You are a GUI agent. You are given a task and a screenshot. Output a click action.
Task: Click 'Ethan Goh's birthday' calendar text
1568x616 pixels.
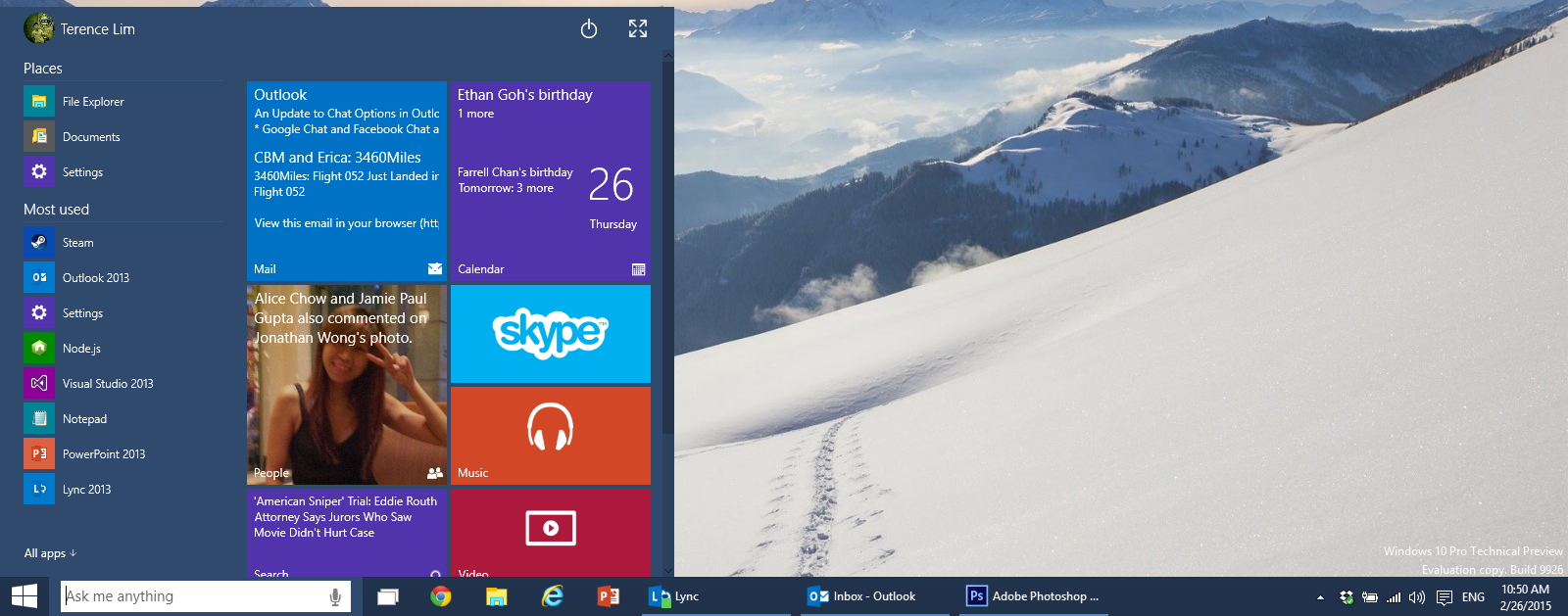click(525, 95)
